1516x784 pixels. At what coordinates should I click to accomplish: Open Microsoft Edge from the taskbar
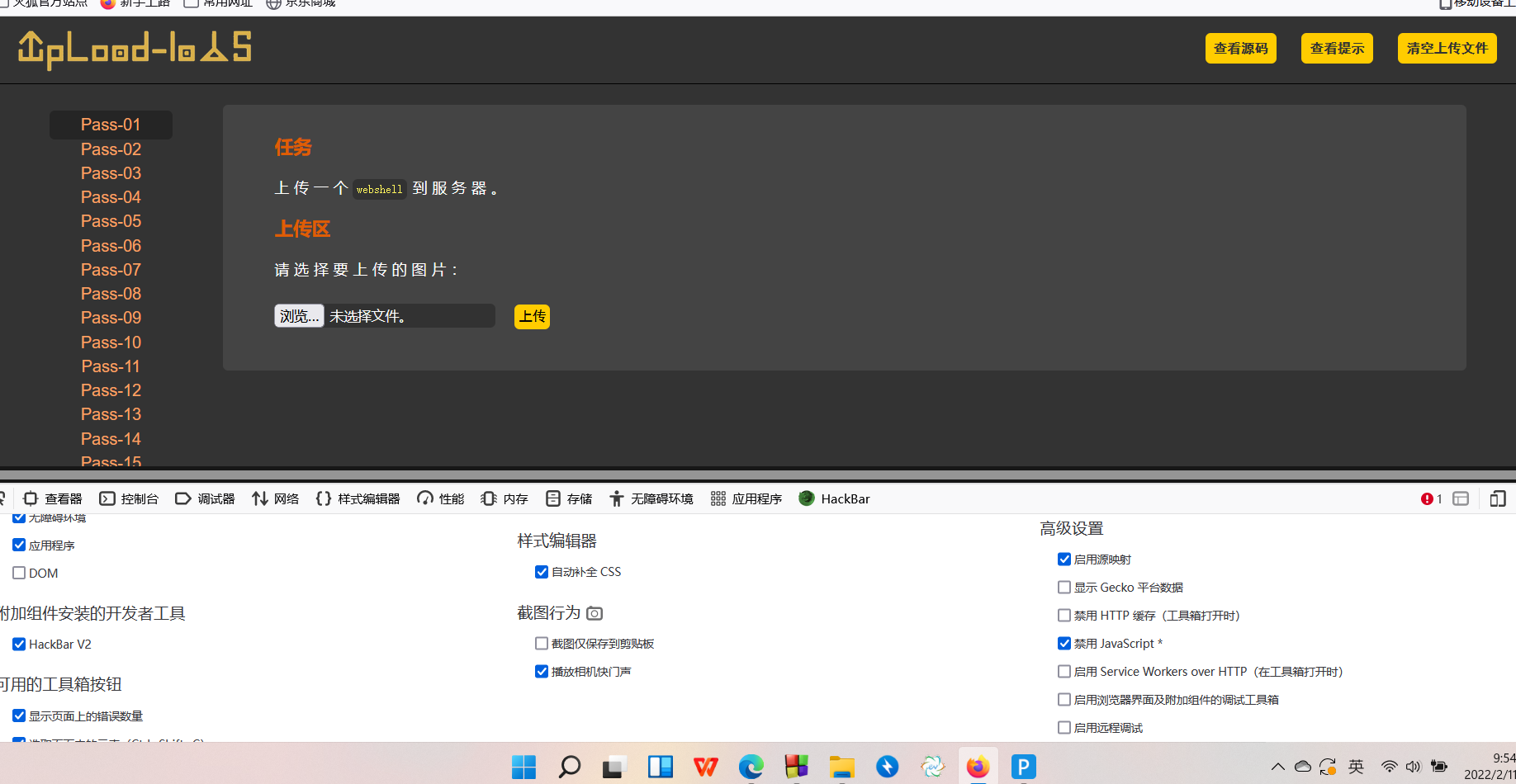[751, 767]
